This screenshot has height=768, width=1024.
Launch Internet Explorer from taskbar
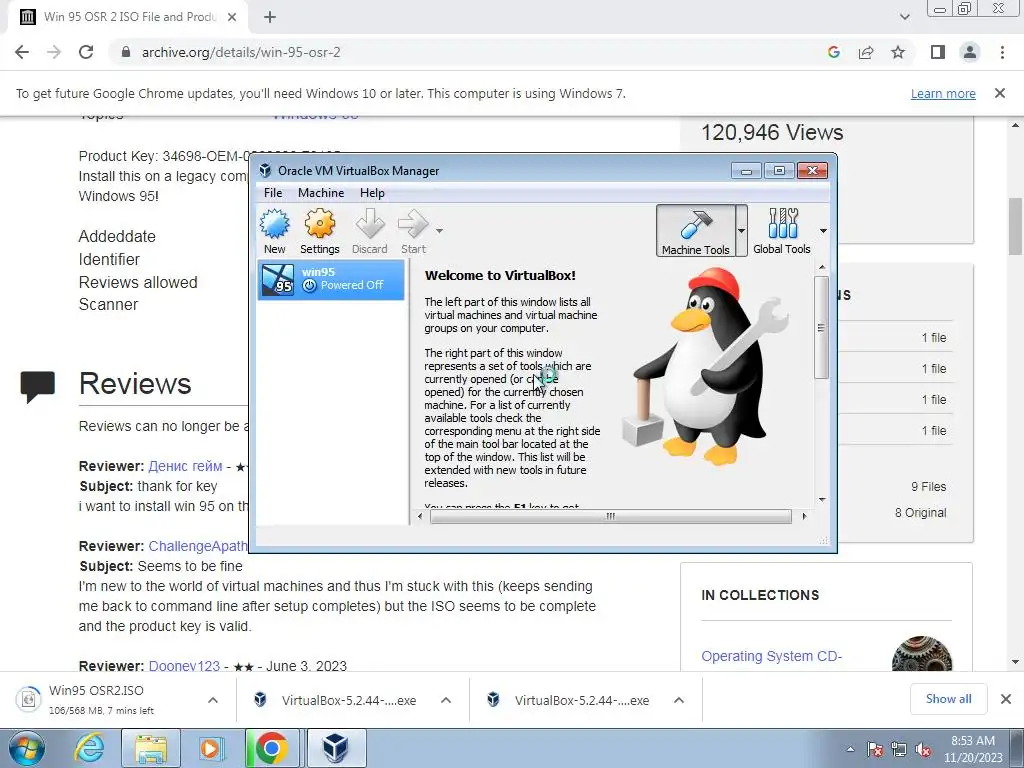pyautogui.click(x=89, y=748)
